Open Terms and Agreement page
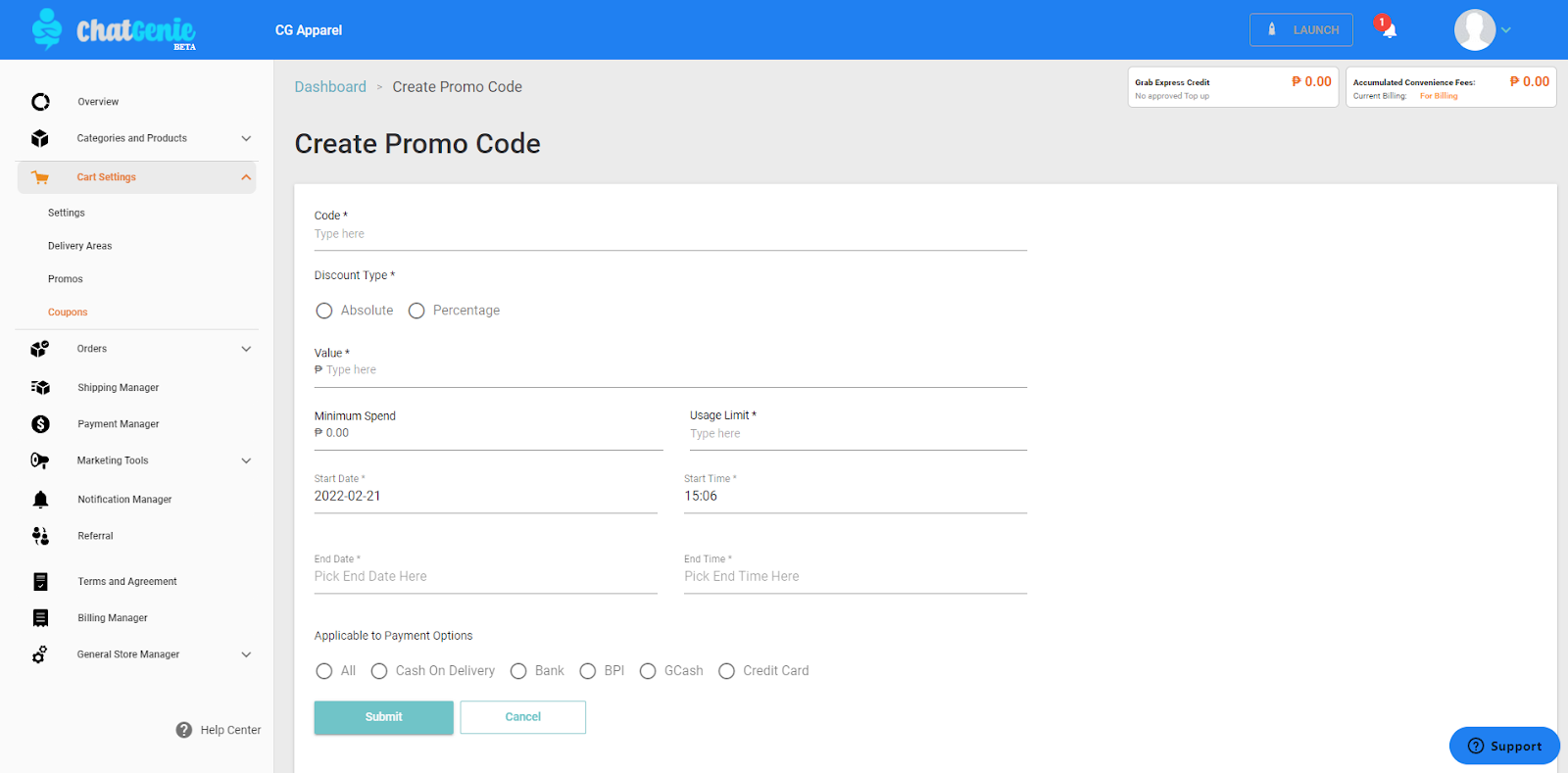The height and width of the screenshot is (773, 1568). 127,582
